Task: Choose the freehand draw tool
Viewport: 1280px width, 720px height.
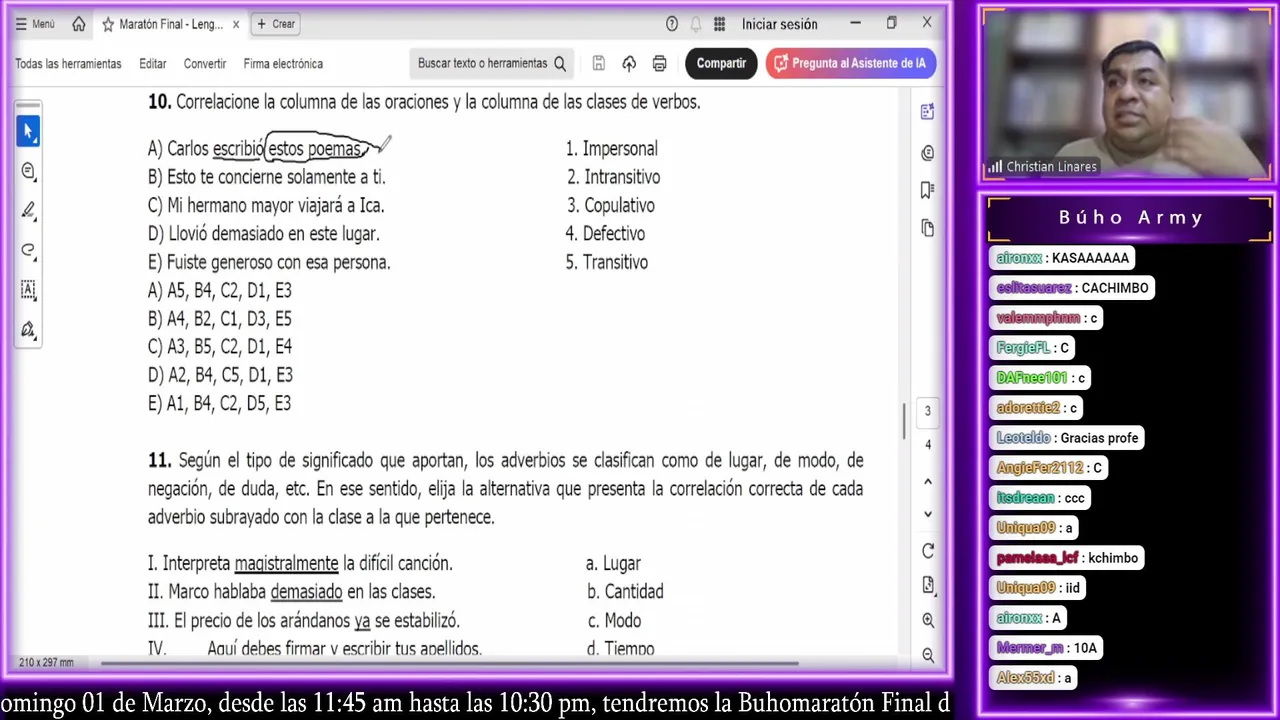Action: point(28,250)
